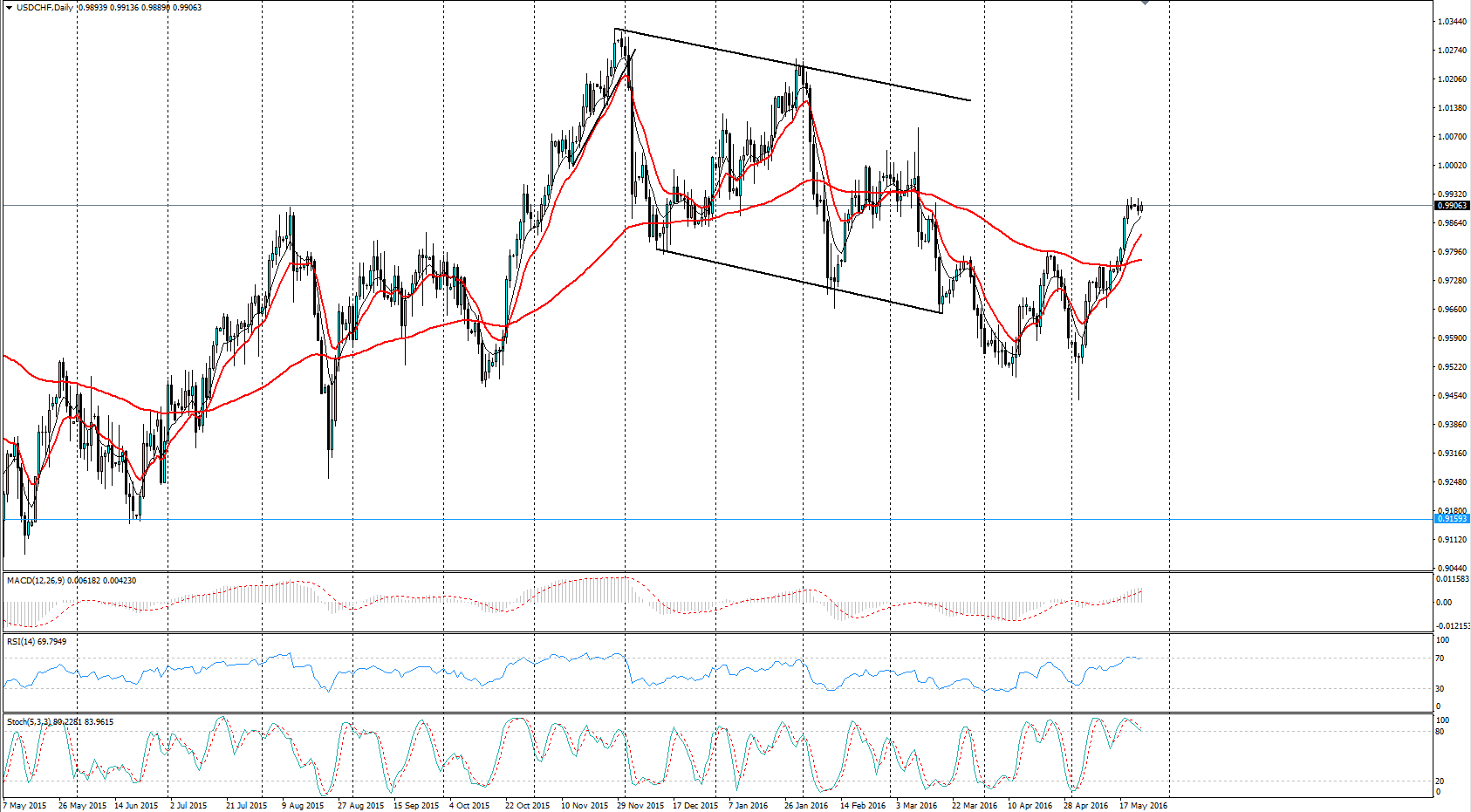
Task: Click the 0.97960 price scale label
Action: [x=1452, y=252]
